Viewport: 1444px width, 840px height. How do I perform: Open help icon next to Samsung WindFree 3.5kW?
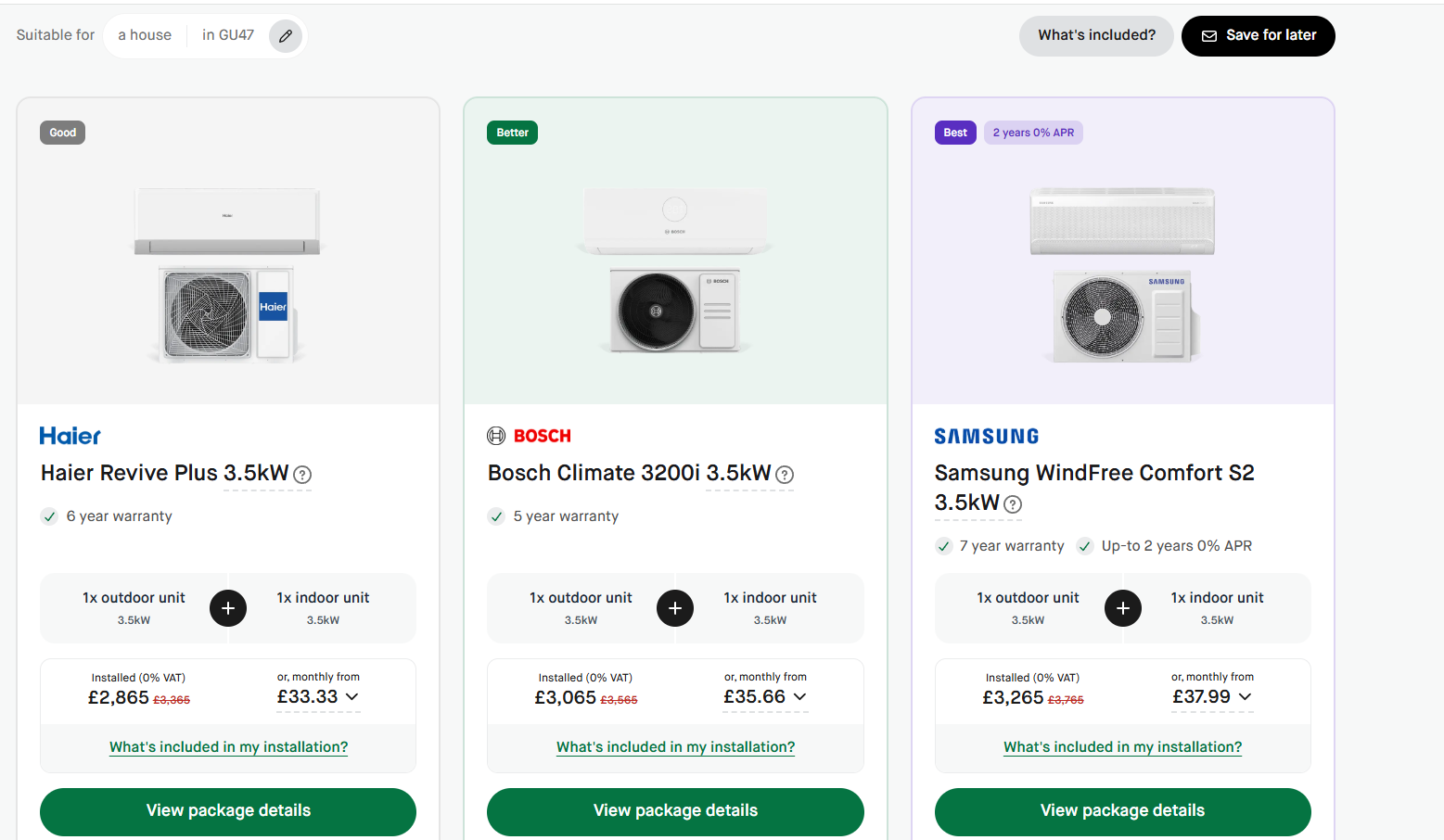point(1013,504)
